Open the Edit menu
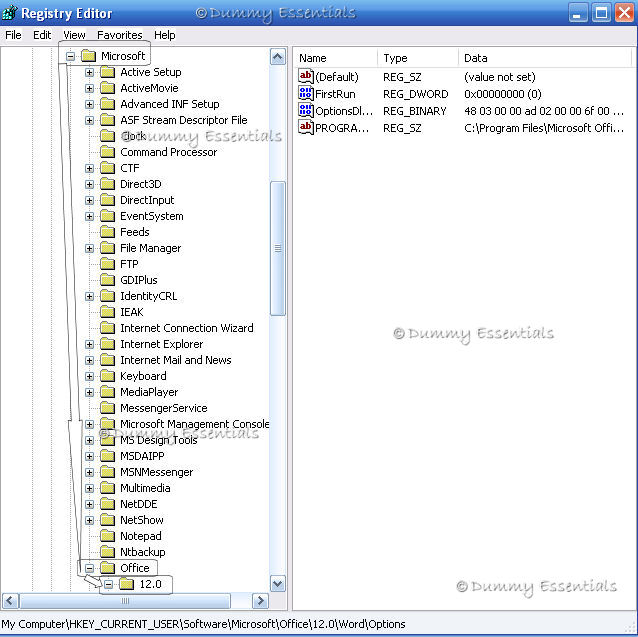The image size is (638, 637). (x=42, y=35)
